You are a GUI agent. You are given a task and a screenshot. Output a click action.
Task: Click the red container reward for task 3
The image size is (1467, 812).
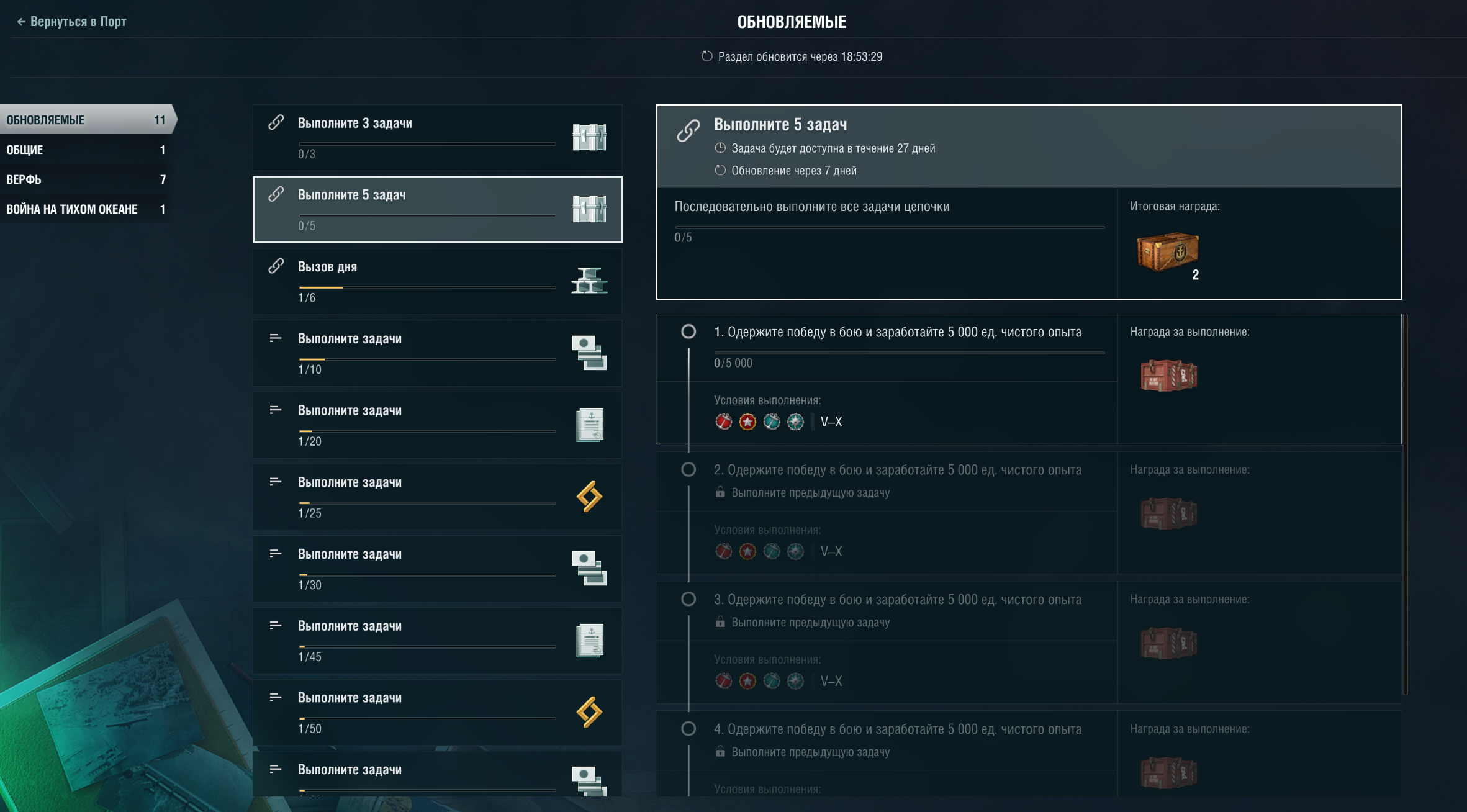click(x=1169, y=643)
